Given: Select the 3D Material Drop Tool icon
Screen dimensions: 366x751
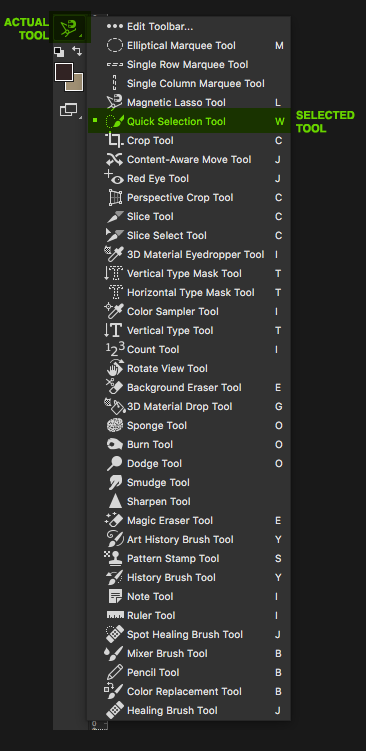Looking at the screenshot, I should [x=114, y=406].
